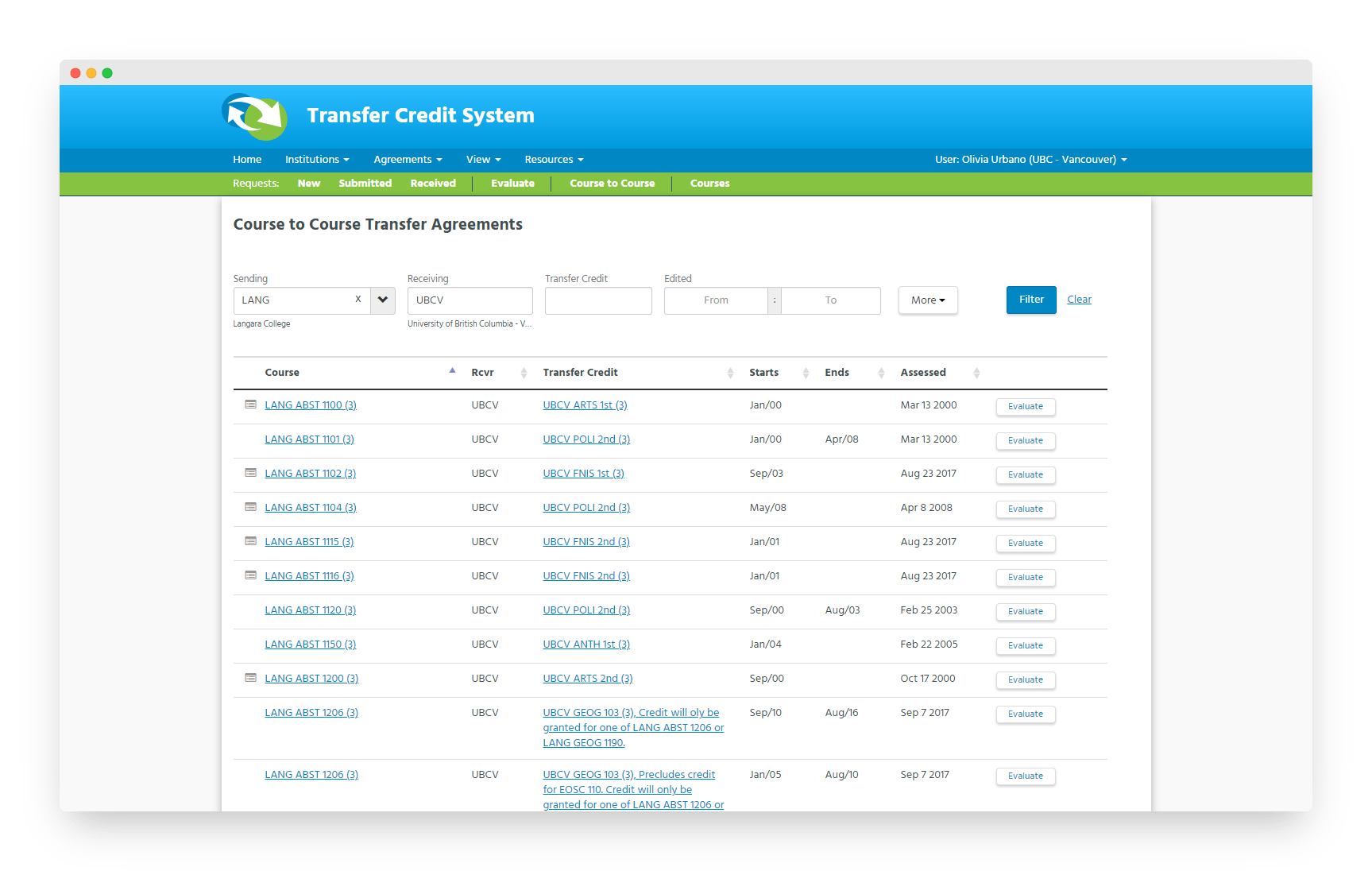Sort table by Assessed column arrows
This screenshot has width=1372, height=871.
pos(976,373)
